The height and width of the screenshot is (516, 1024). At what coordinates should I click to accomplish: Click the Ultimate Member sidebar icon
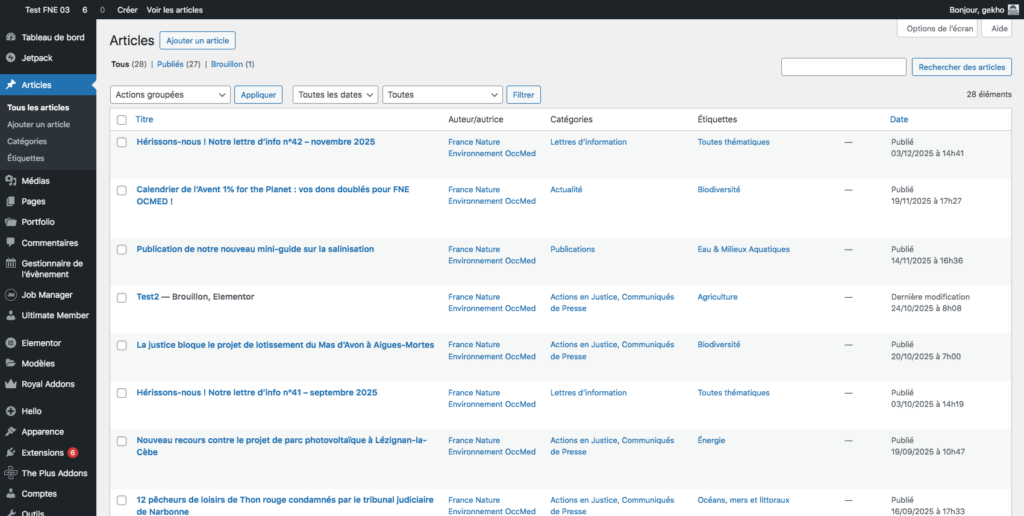(10, 315)
